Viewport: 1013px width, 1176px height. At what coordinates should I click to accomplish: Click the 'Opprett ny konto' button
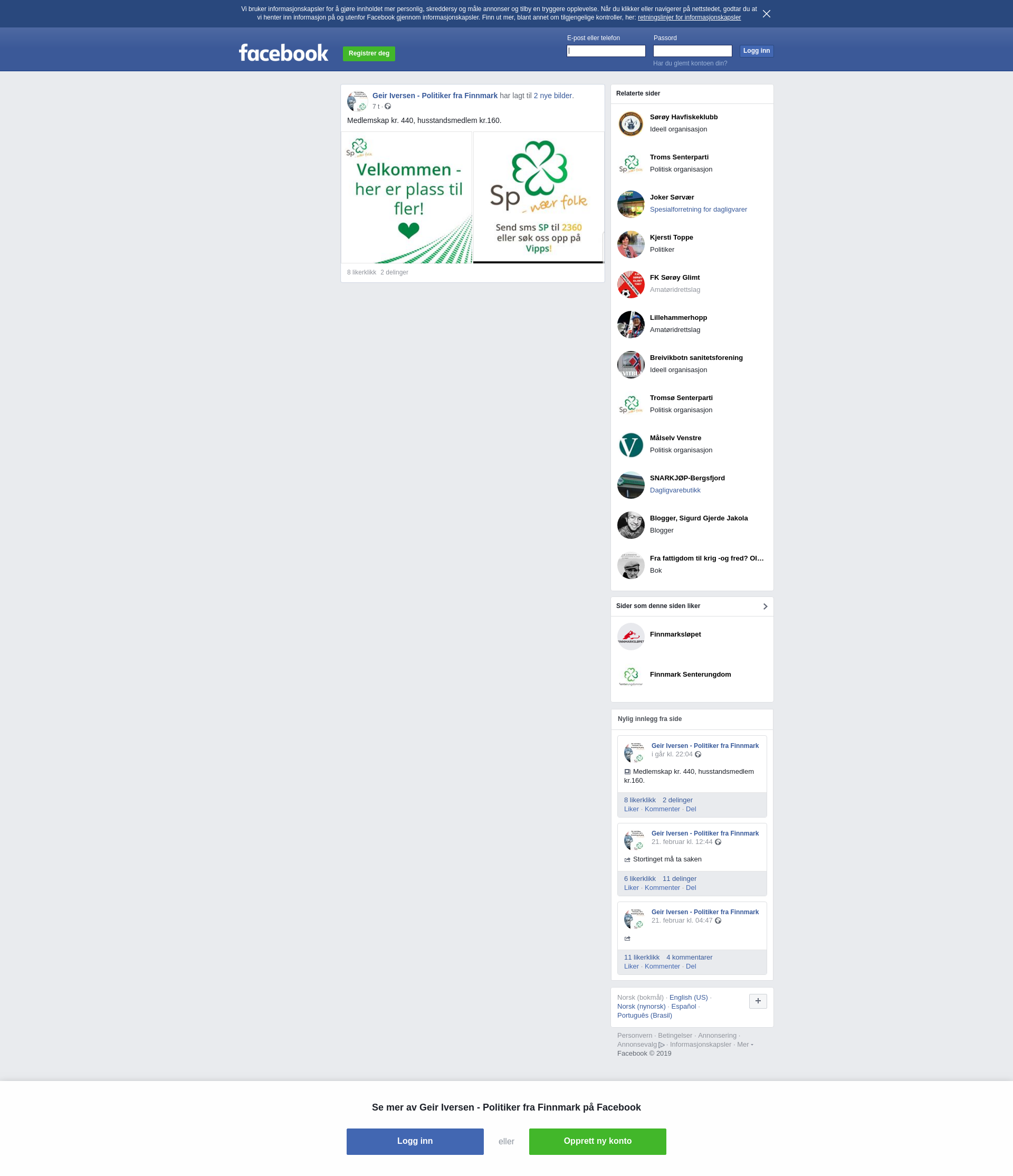[597, 1141]
